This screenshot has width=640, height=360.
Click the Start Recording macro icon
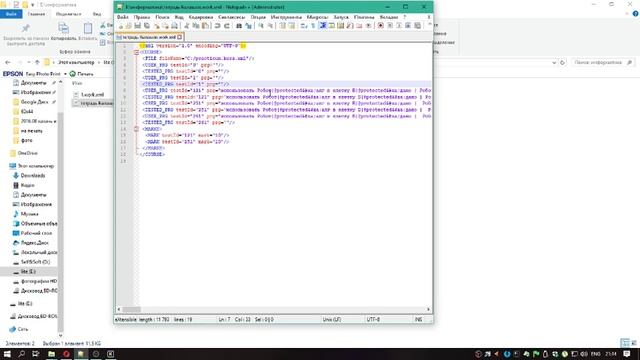click(x=380, y=26)
